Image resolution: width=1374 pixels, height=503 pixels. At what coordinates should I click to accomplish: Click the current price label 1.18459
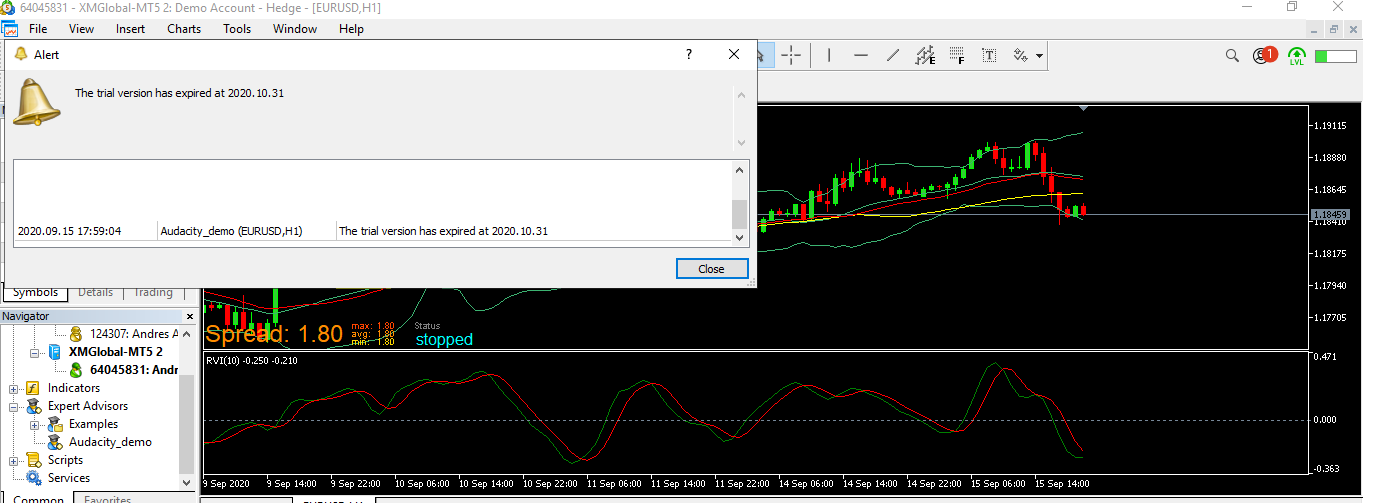[1330, 214]
